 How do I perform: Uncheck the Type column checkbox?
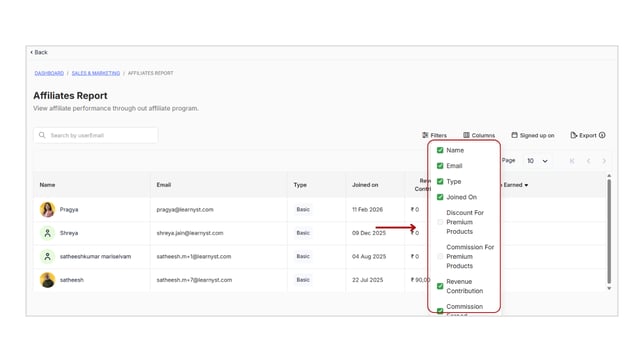tap(440, 181)
